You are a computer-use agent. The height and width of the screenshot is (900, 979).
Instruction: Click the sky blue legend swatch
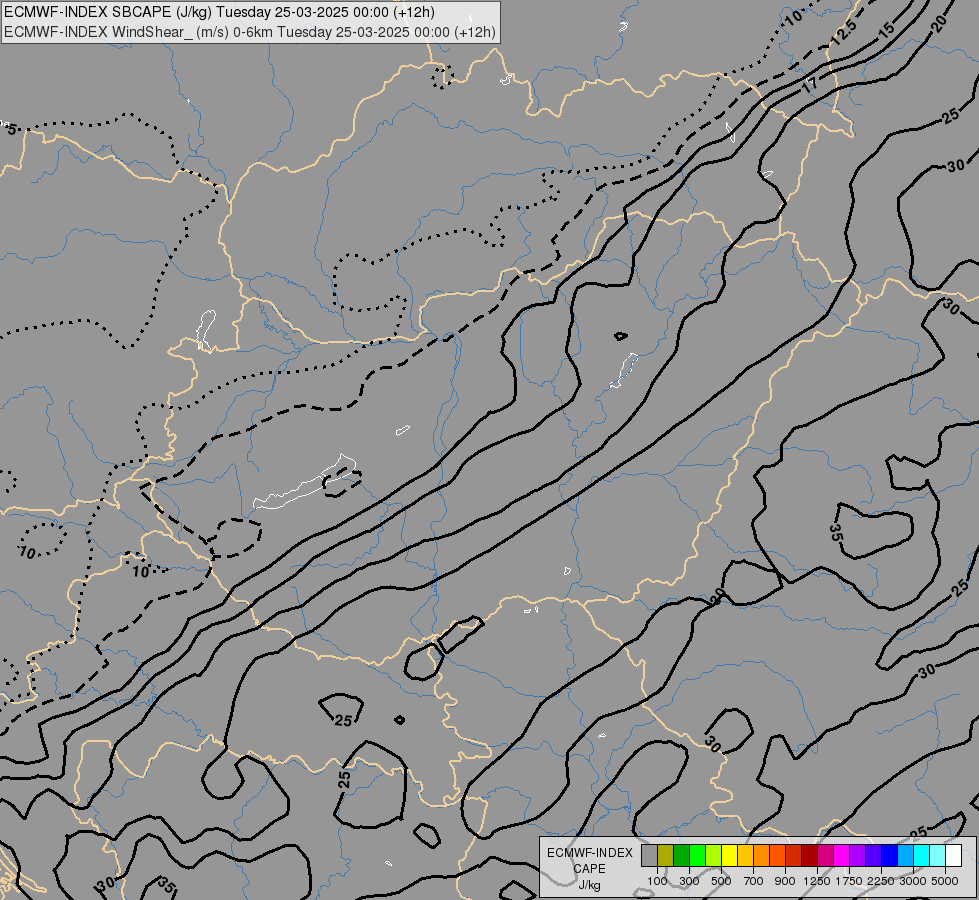click(x=905, y=855)
